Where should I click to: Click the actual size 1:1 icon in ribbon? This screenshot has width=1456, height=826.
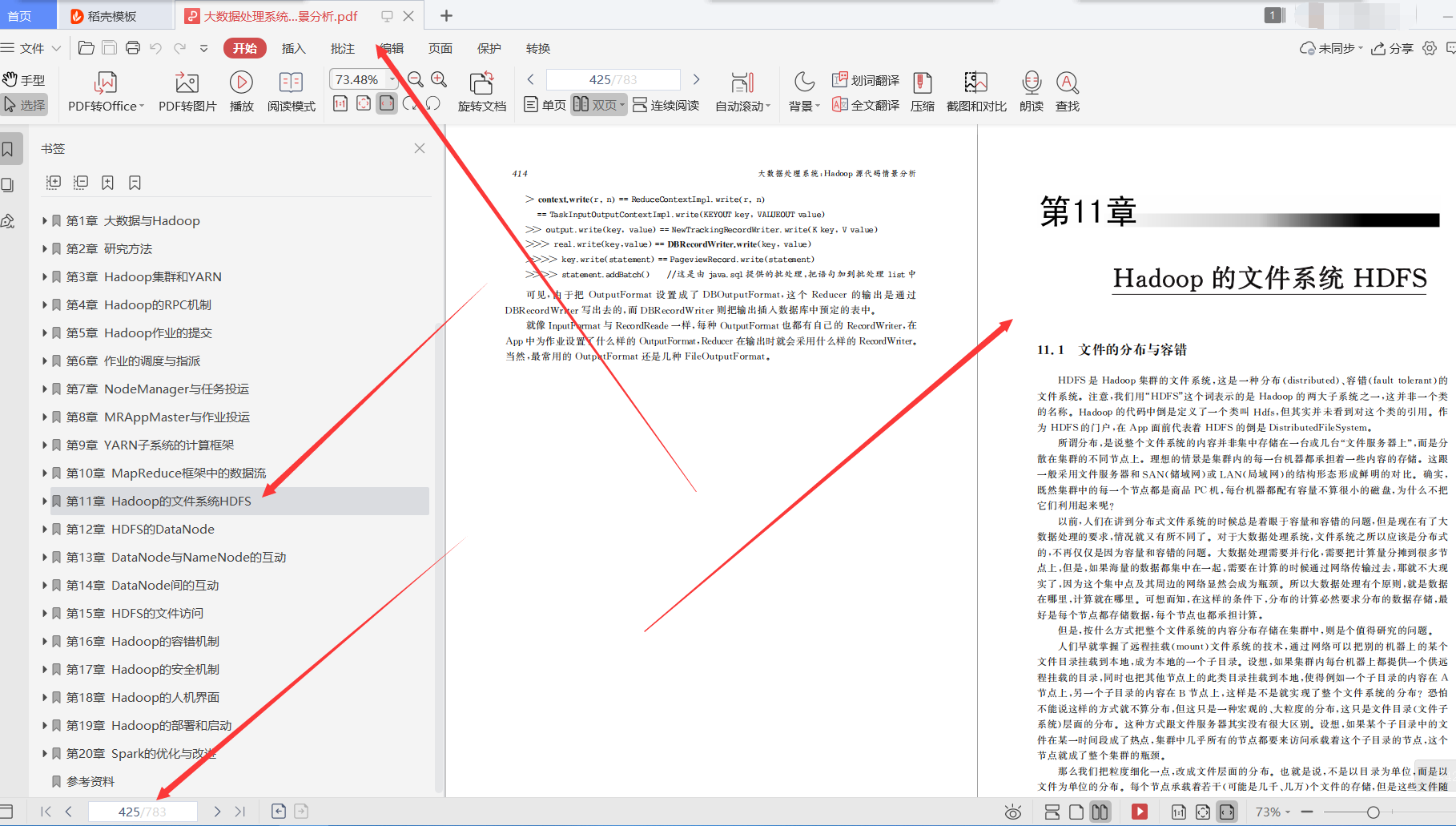(x=340, y=103)
